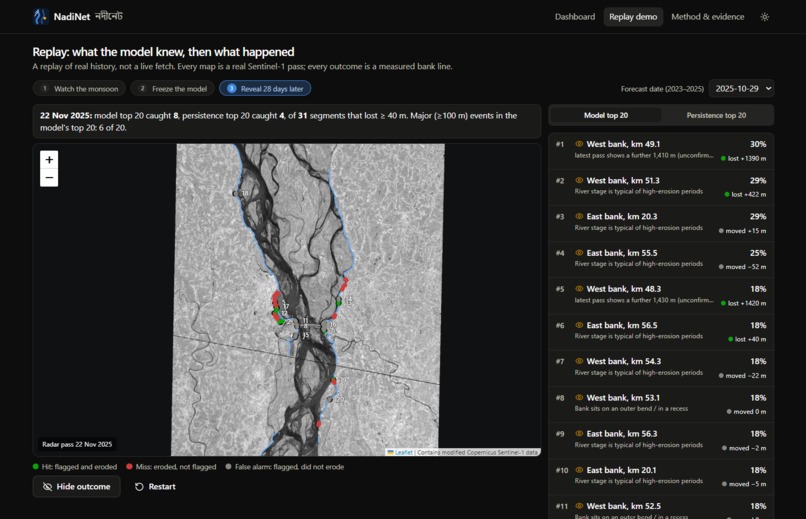Toggle the light/dark theme sun icon
The height and width of the screenshot is (519, 806).
(x=764, y=17)
